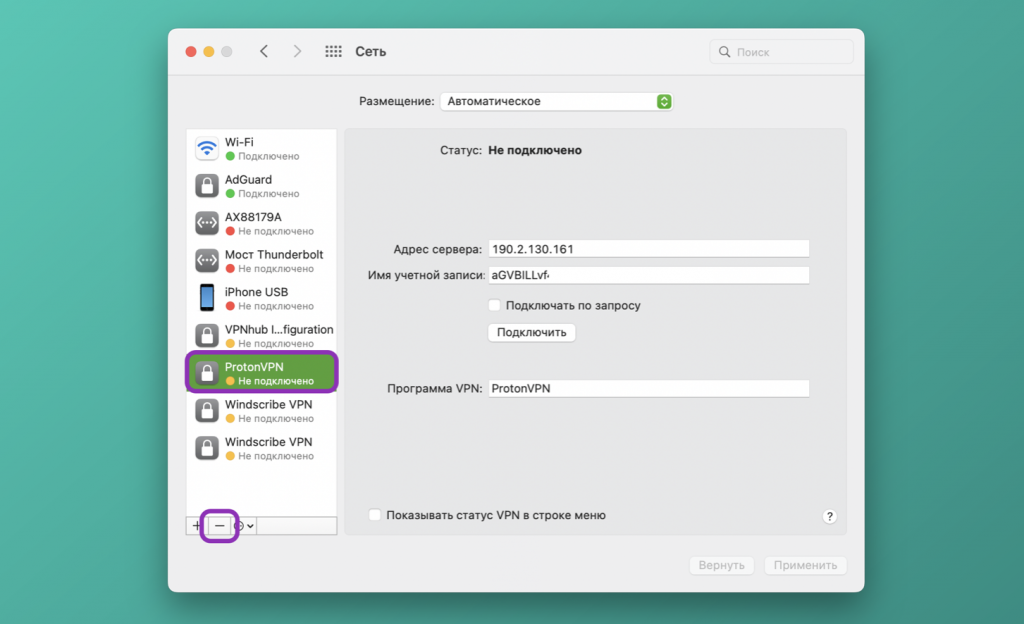The height and width of the screenshot is (624, 1024).
Task: Go back with the left arrow
Action: [x=264, y=52]
